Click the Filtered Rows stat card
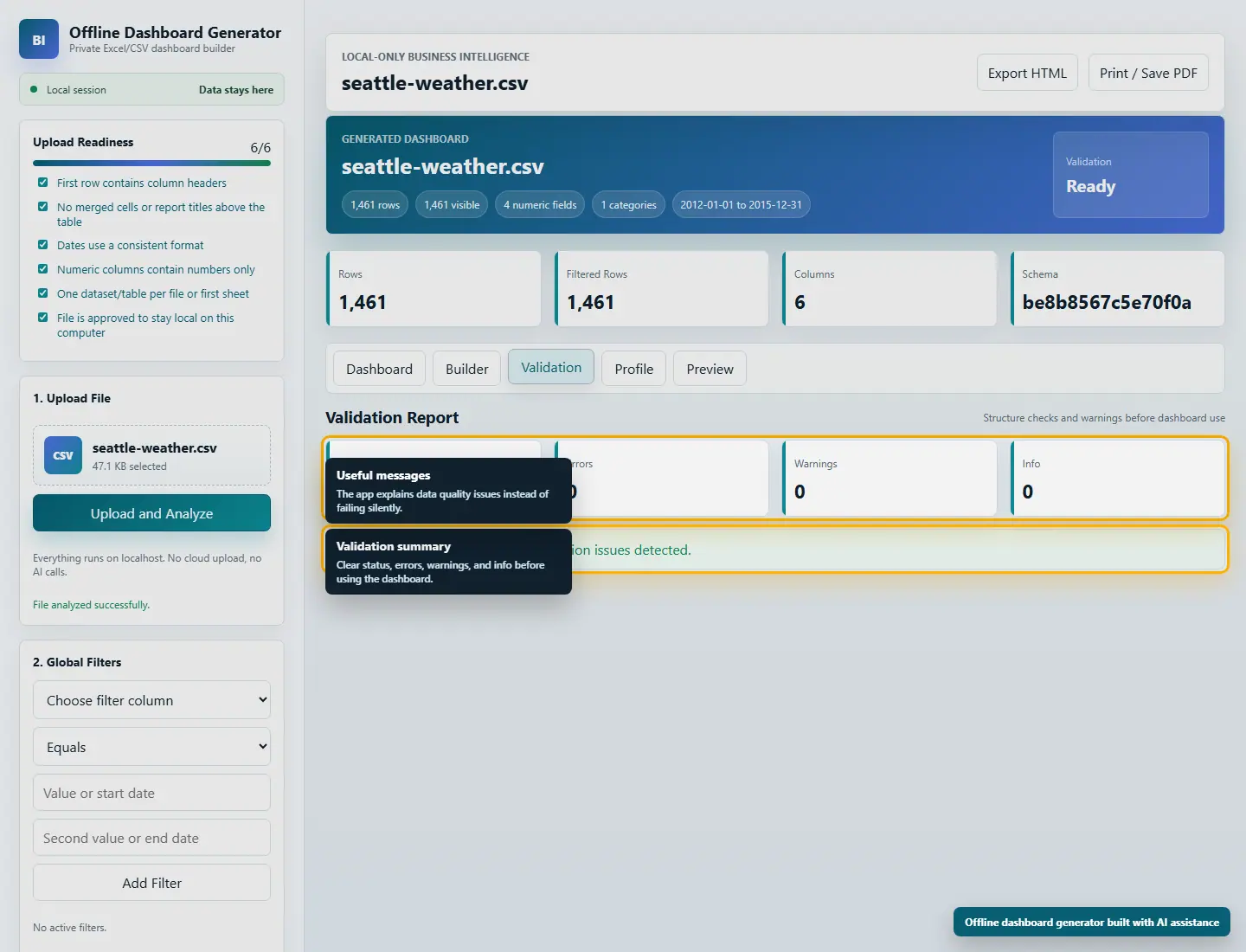The height and width of the screenshot is (952, 1246). tap(661, 289)
